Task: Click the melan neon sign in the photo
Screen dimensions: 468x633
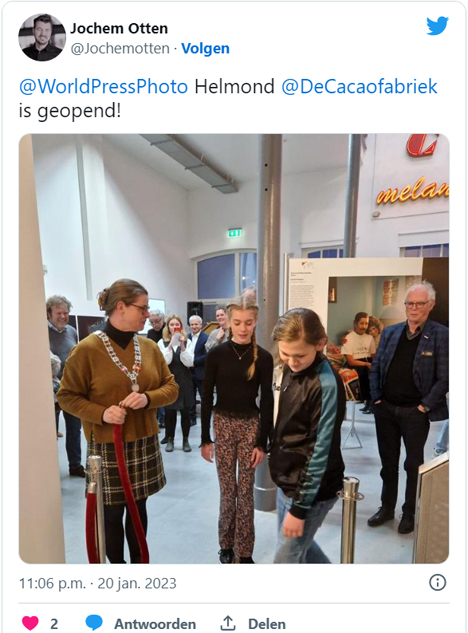Action: coord(412,191)
